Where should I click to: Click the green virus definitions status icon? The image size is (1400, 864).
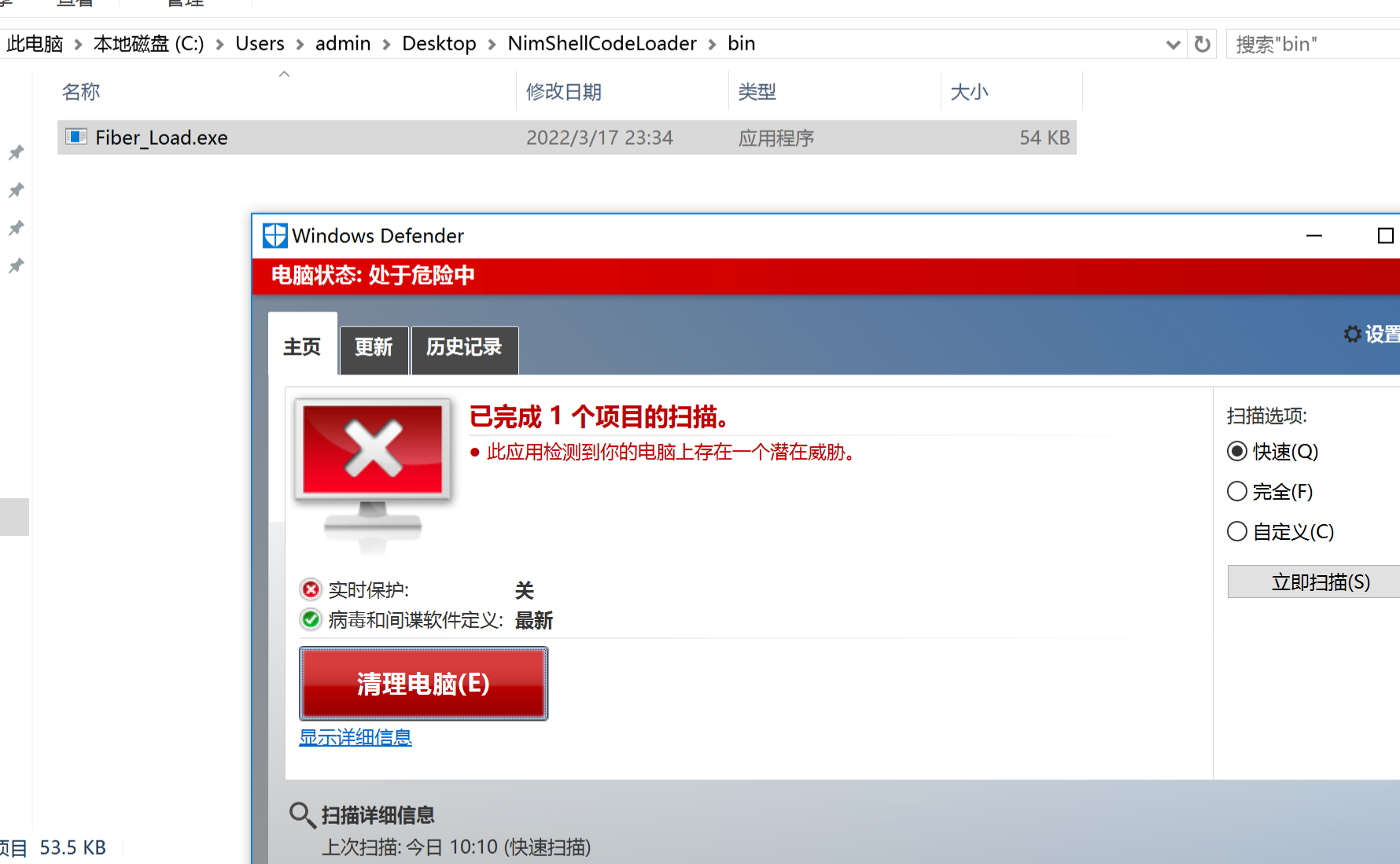point(311,620)
